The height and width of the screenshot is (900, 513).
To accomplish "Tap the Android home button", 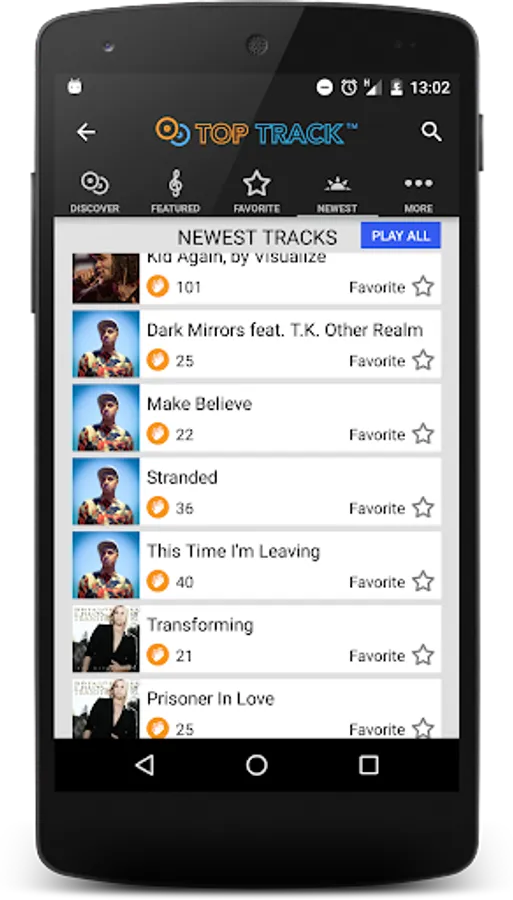I will pyautogui.click(x=256, y=765).
